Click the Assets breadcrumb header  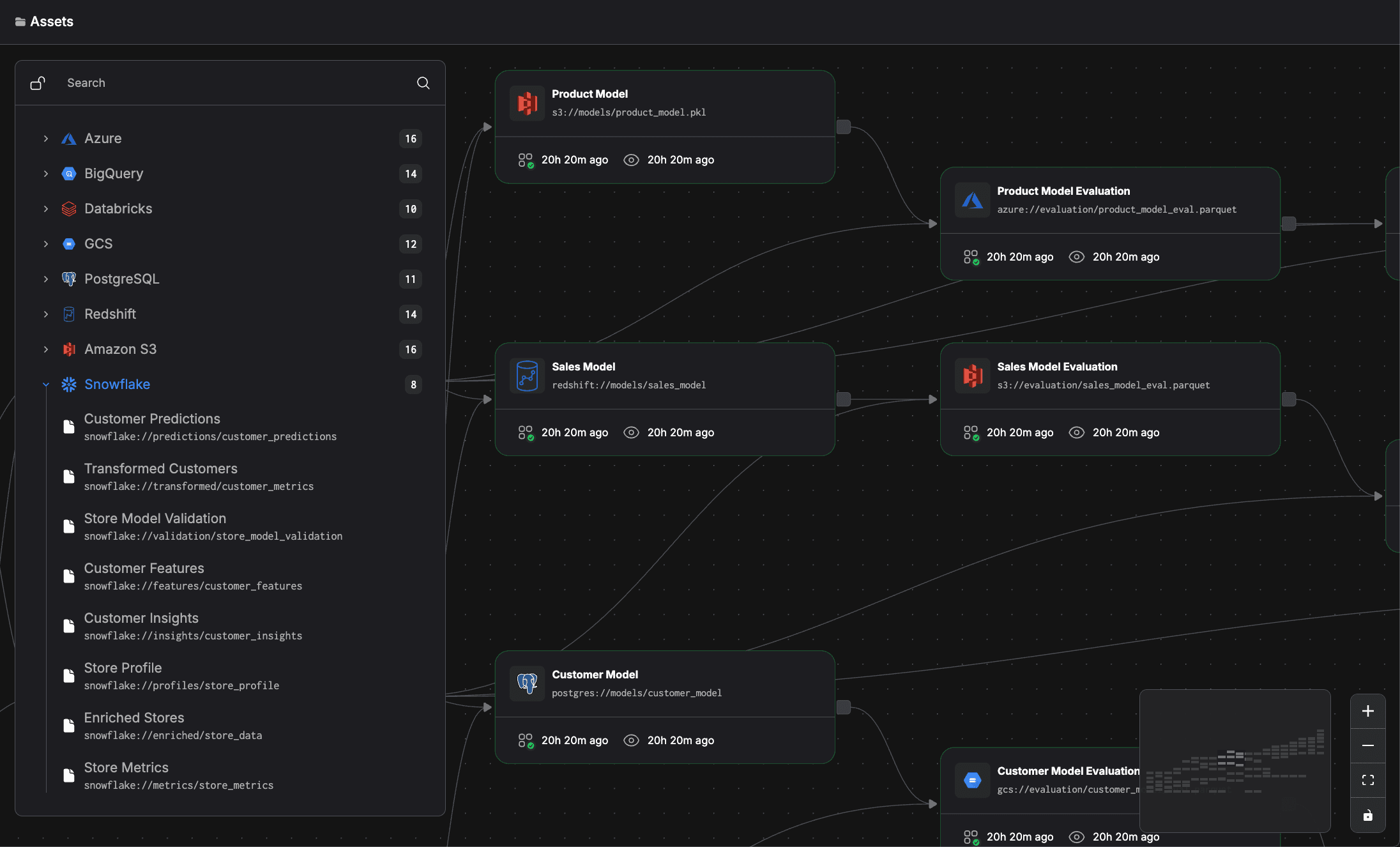(x=51, y=22)
